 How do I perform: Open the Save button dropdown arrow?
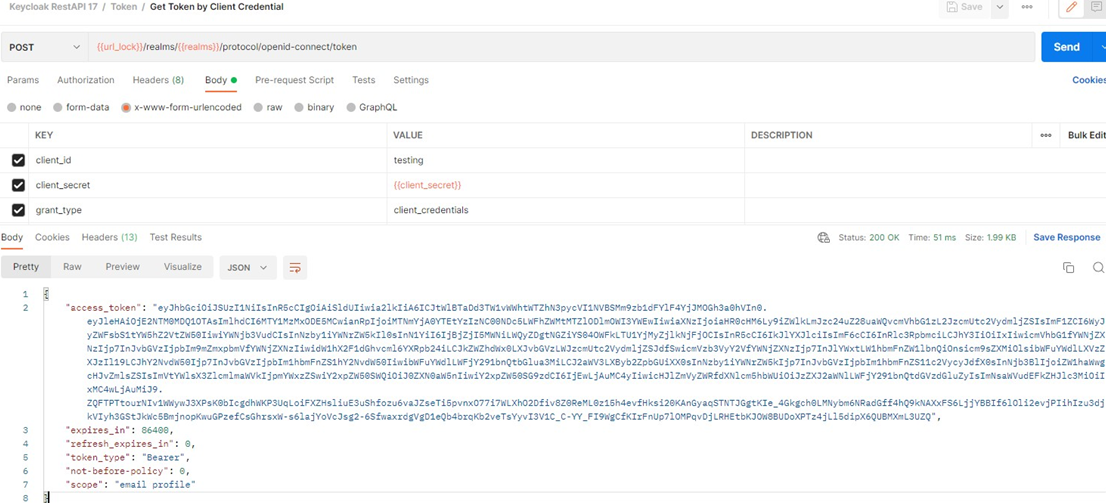pyautogui.click(x=999, y=7)
